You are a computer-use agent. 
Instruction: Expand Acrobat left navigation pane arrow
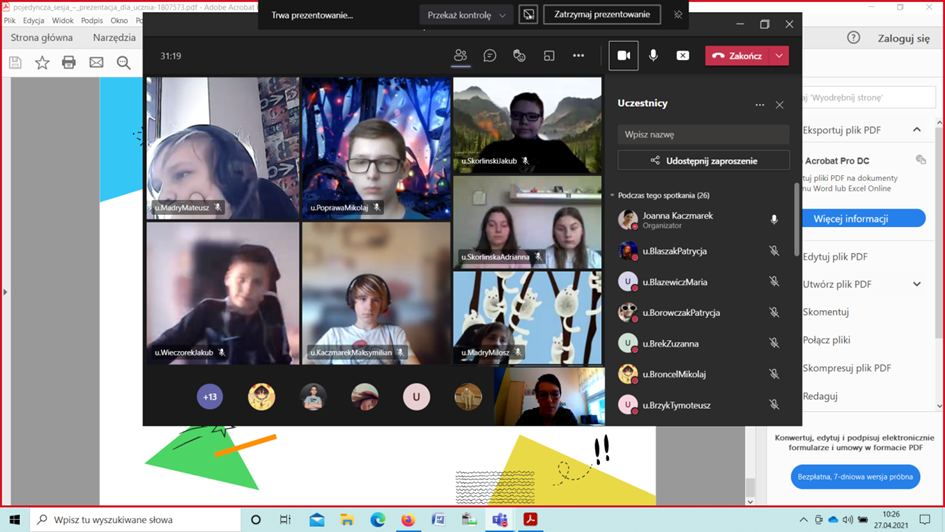pyautogui.click(x=5, y=292)
